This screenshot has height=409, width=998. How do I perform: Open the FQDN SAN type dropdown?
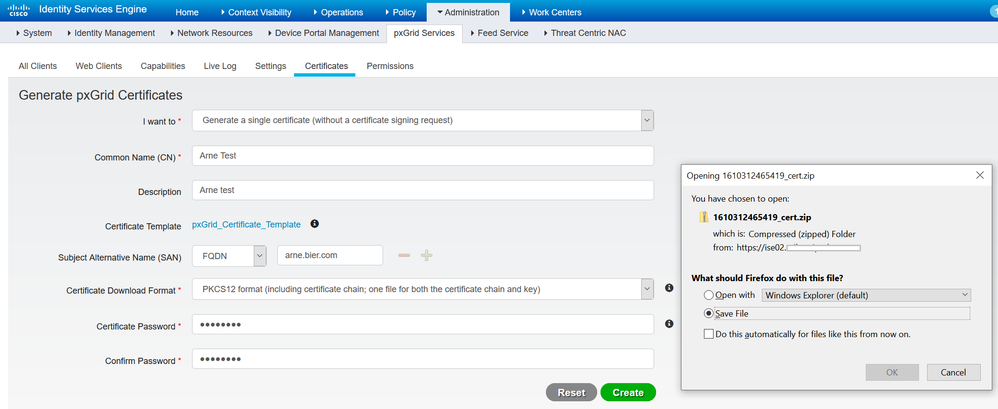pos(260,255)
